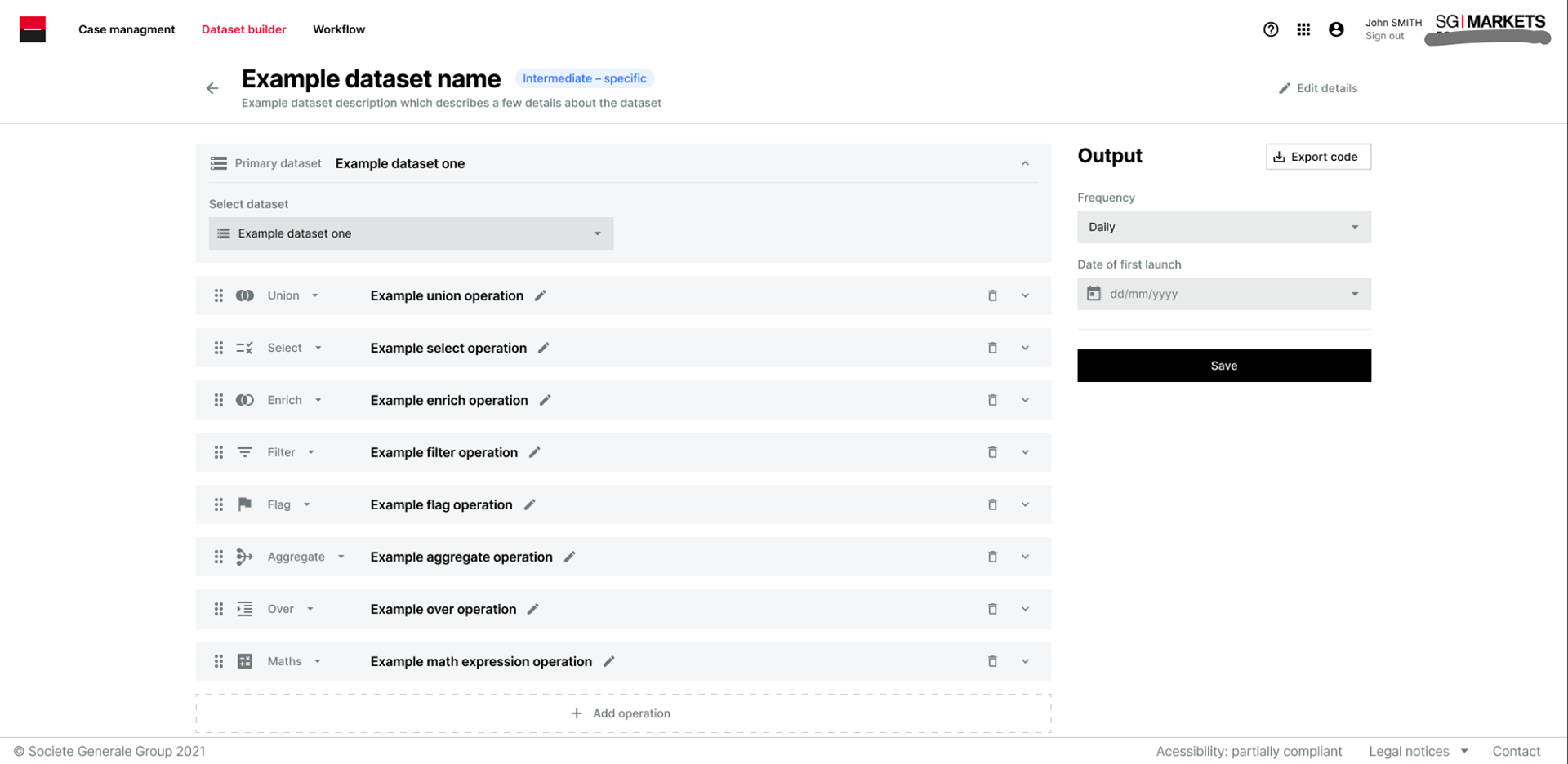1568x764 pixels.
Task: Change Select operation type dropdown
Action: pos(294,348)
